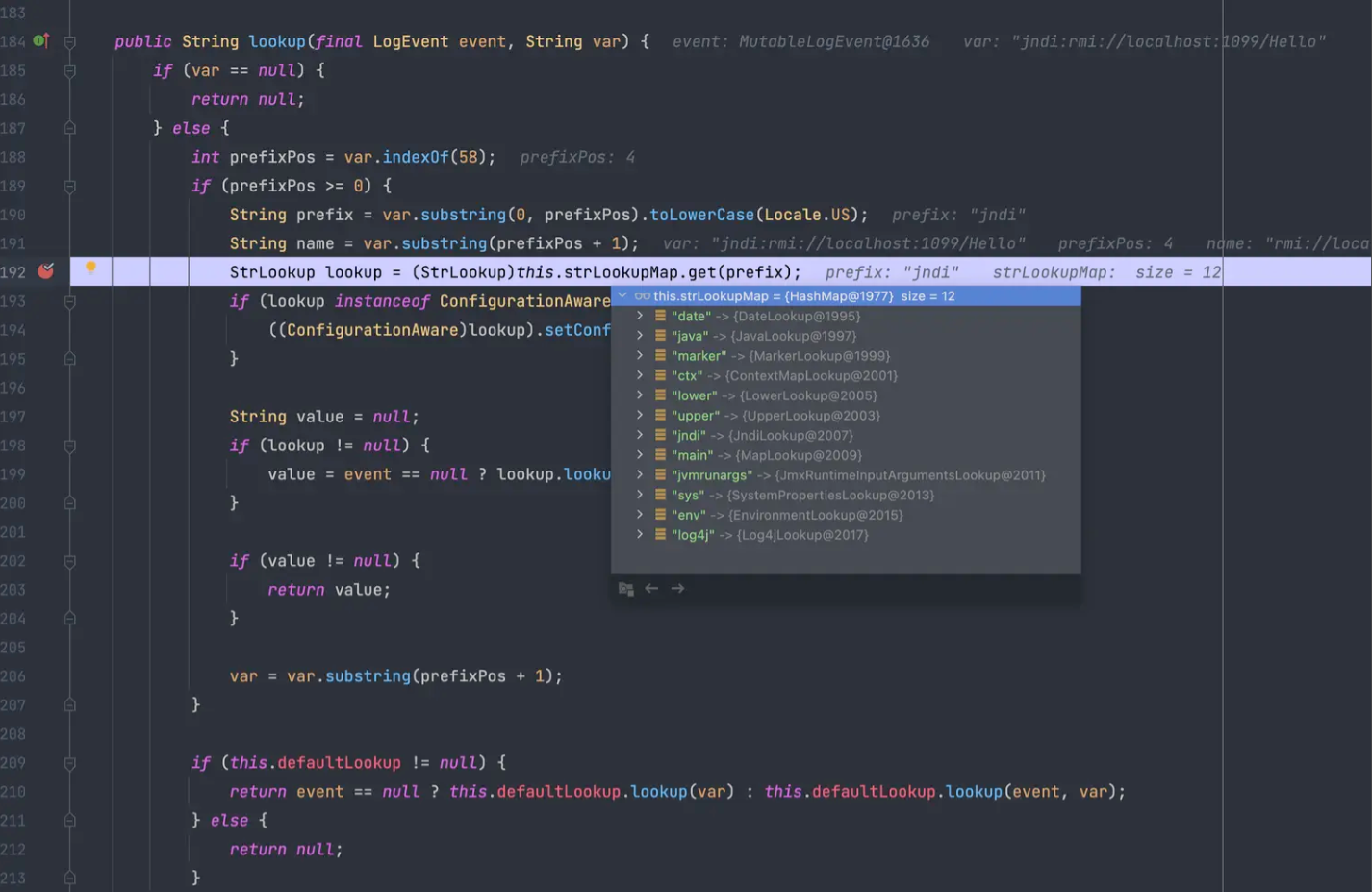The image size is (1372, 892).
Task: Click the entry icon next to "sys"
Action: coord(661,495)
